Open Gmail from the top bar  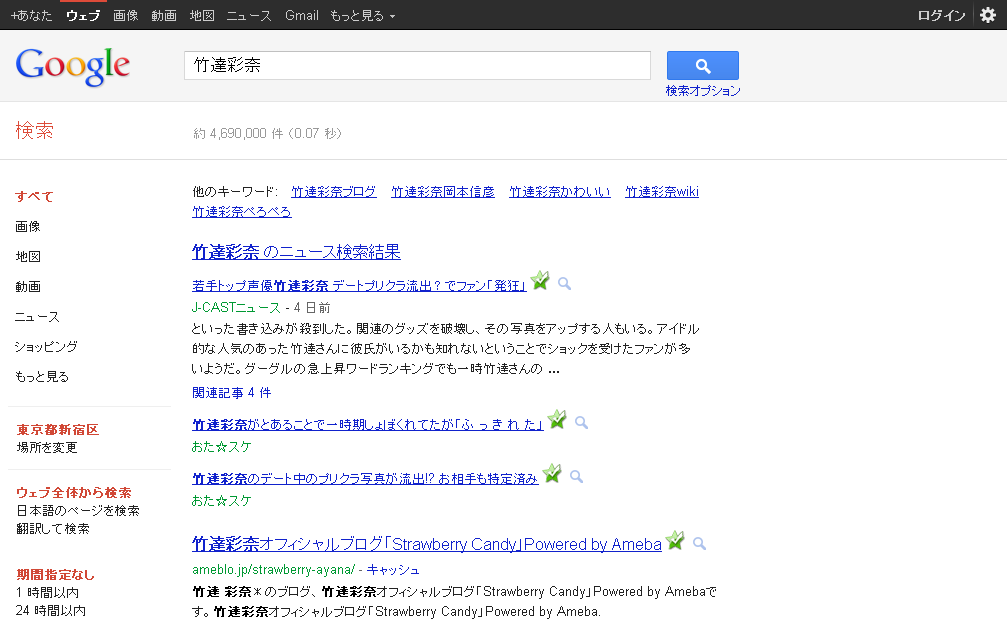[301, 16]
